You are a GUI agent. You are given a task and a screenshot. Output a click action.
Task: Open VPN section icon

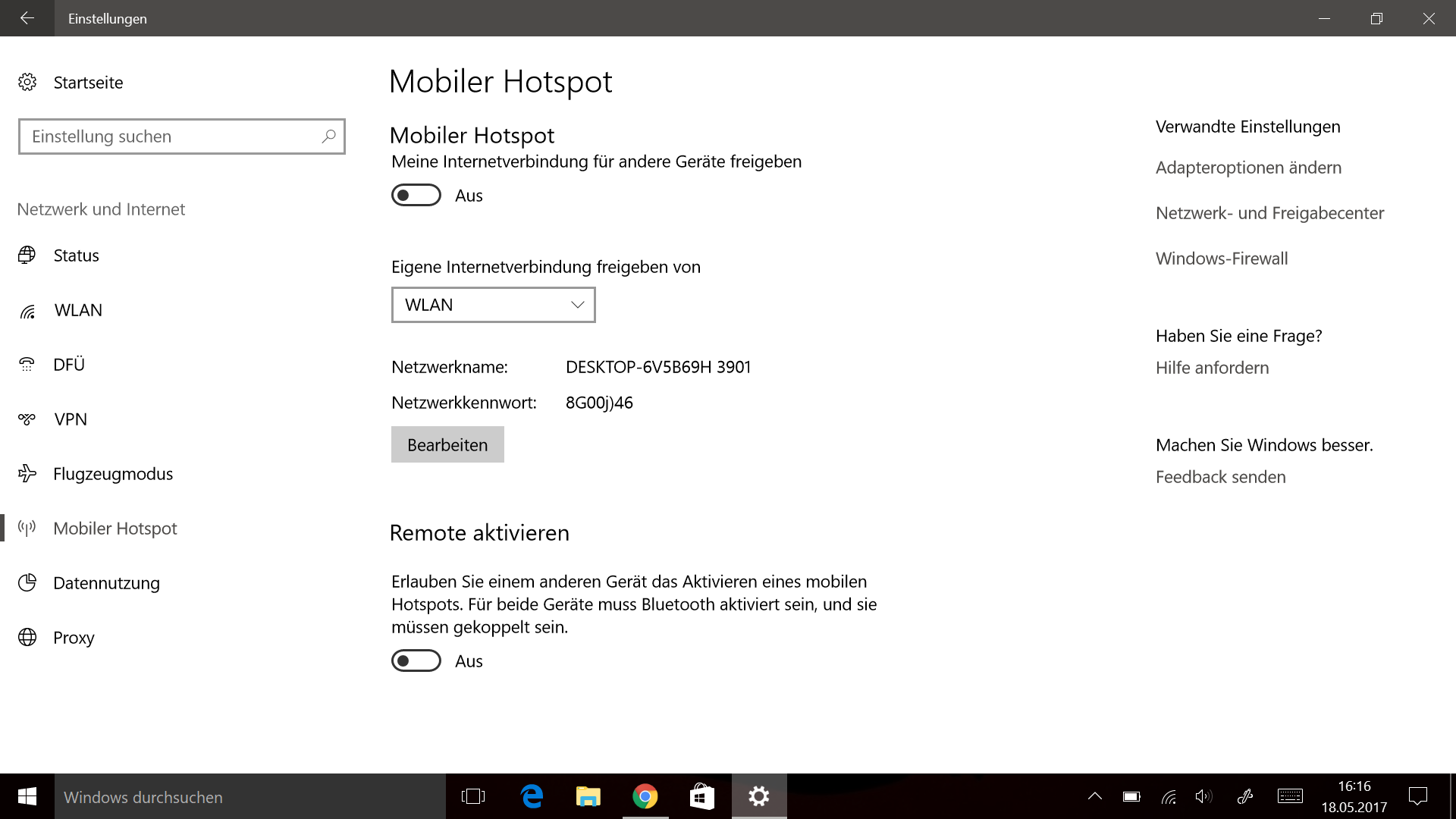coord(27,419)
